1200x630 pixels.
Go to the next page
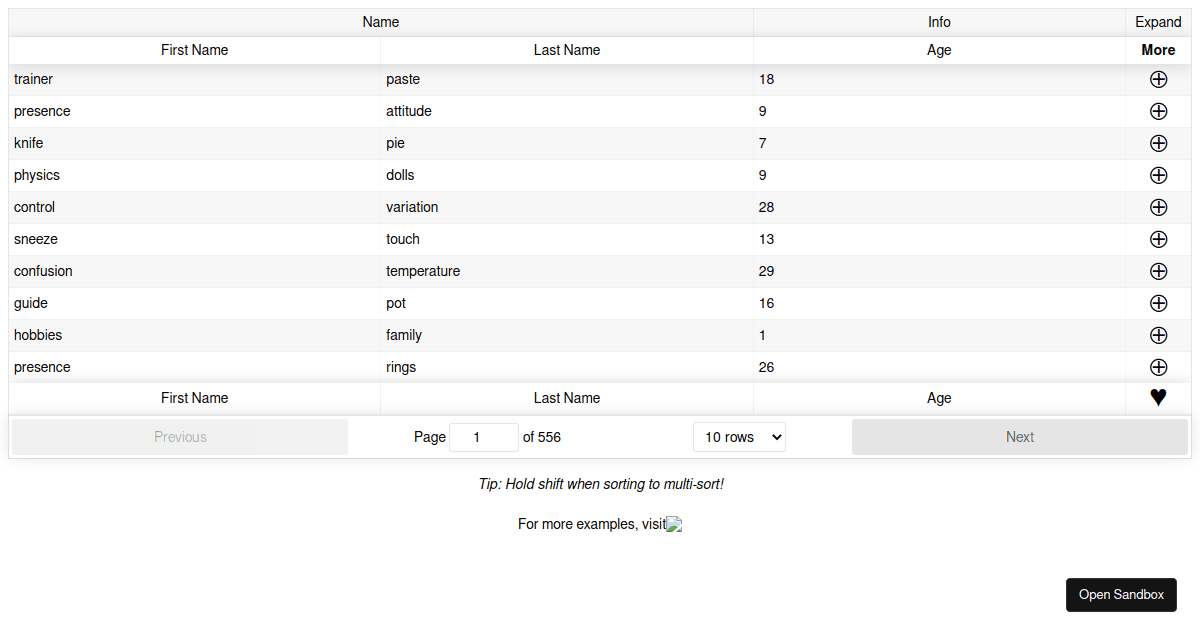[1020, 436]
